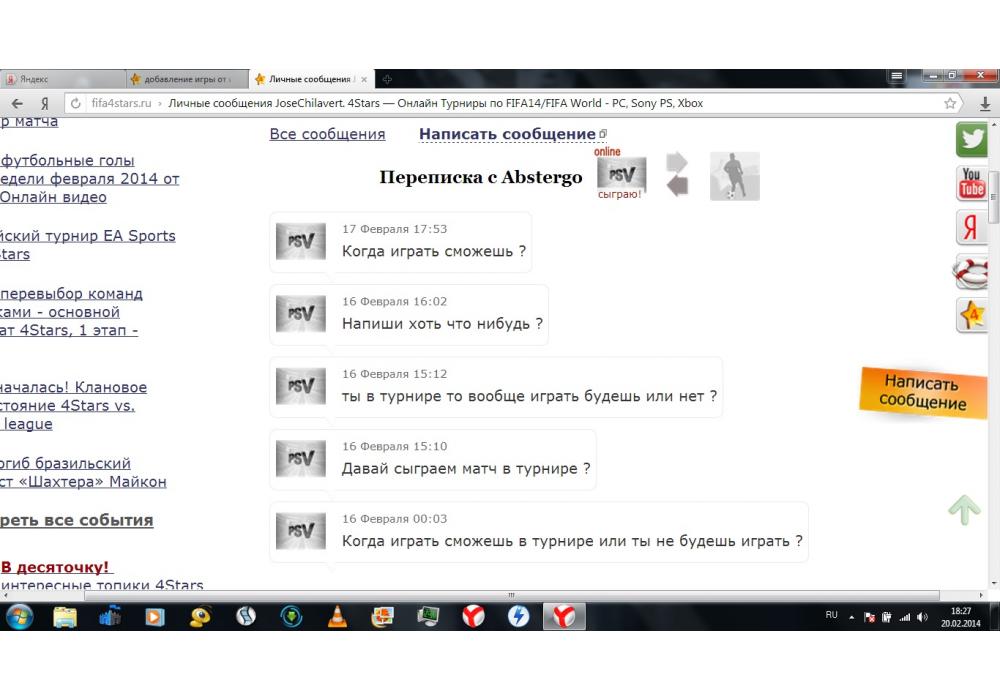This screenshot has width=1000, height=700.
Task: Click the PSV avatar on 17 Февраля 17:53 message
Action: 300,242
